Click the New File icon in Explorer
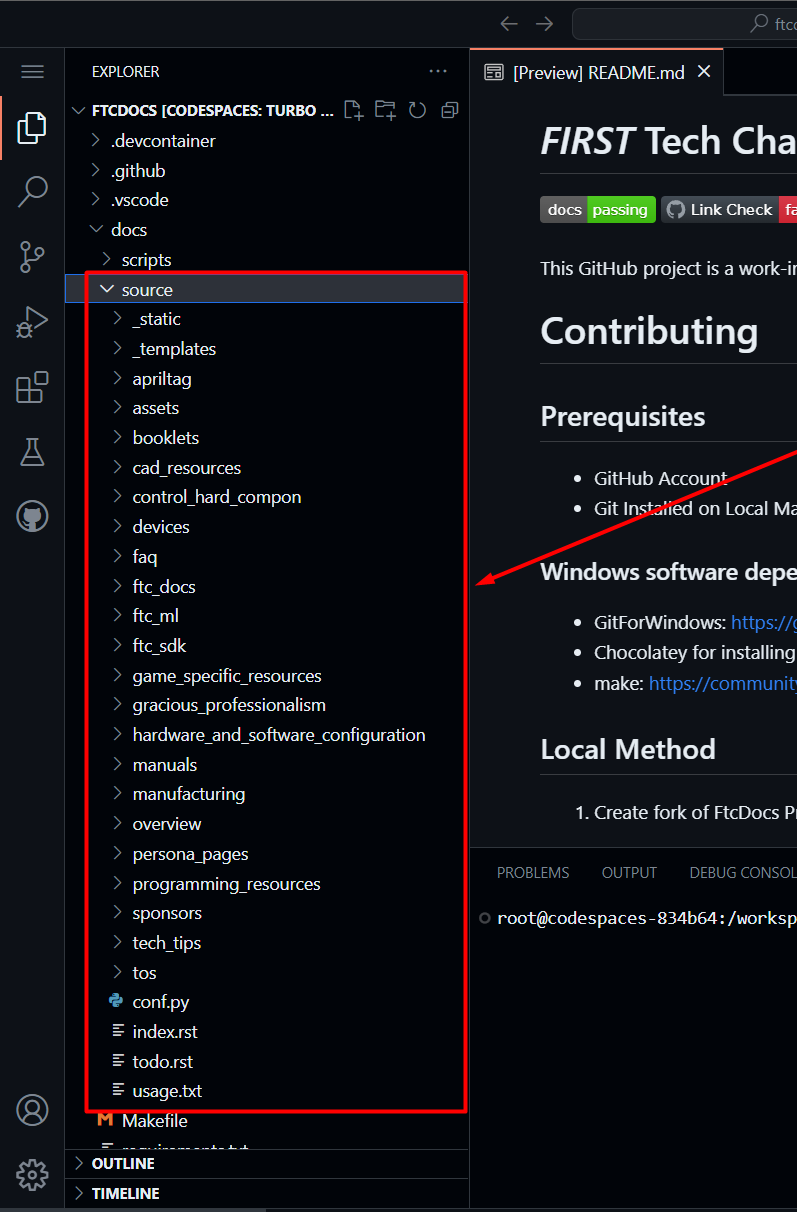The image size is (797, 1212). pyautogui.click(x=353, y=110)
